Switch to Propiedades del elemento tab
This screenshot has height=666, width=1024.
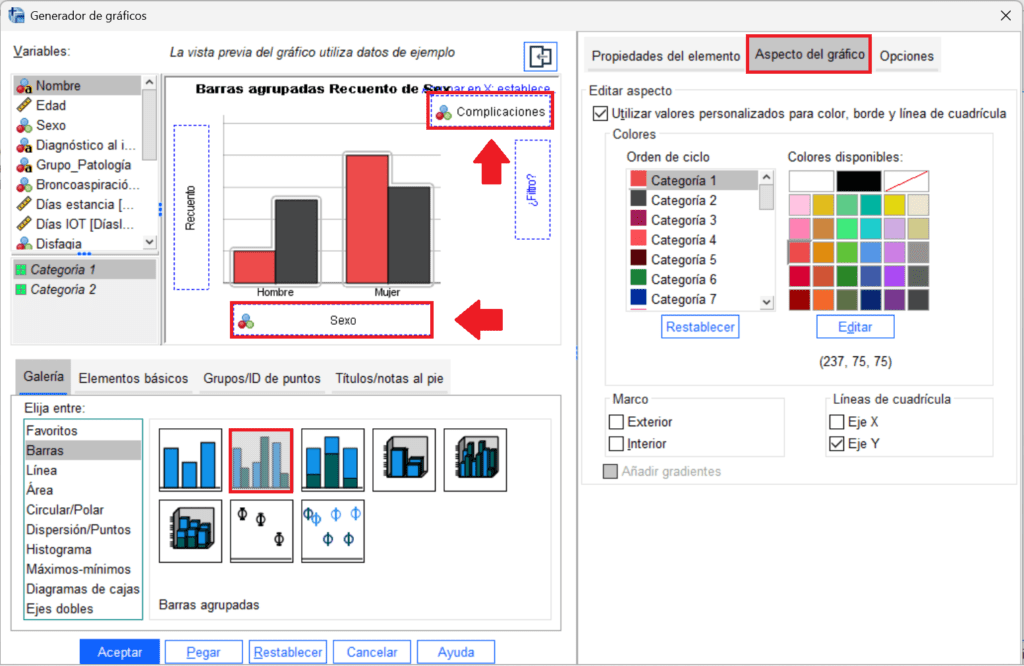click(x=665, y=56)
